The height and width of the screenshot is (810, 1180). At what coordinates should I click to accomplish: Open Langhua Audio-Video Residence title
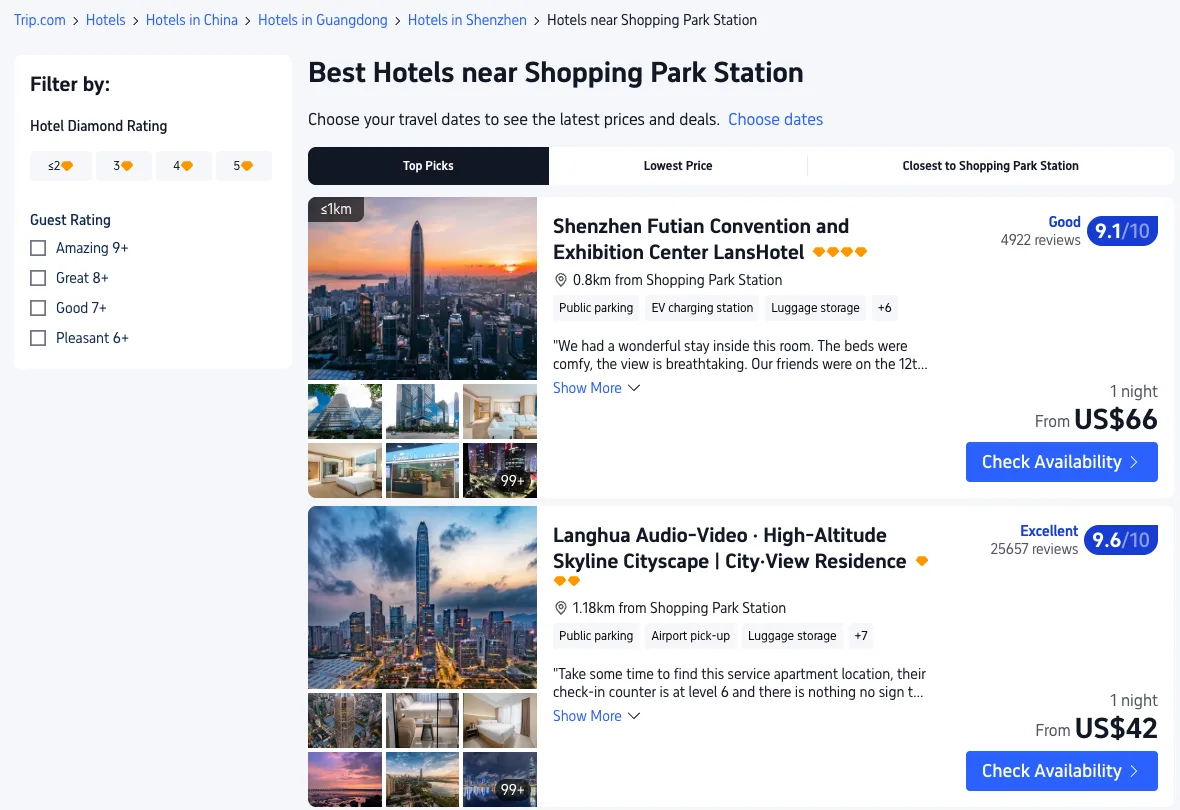[729, 548]
